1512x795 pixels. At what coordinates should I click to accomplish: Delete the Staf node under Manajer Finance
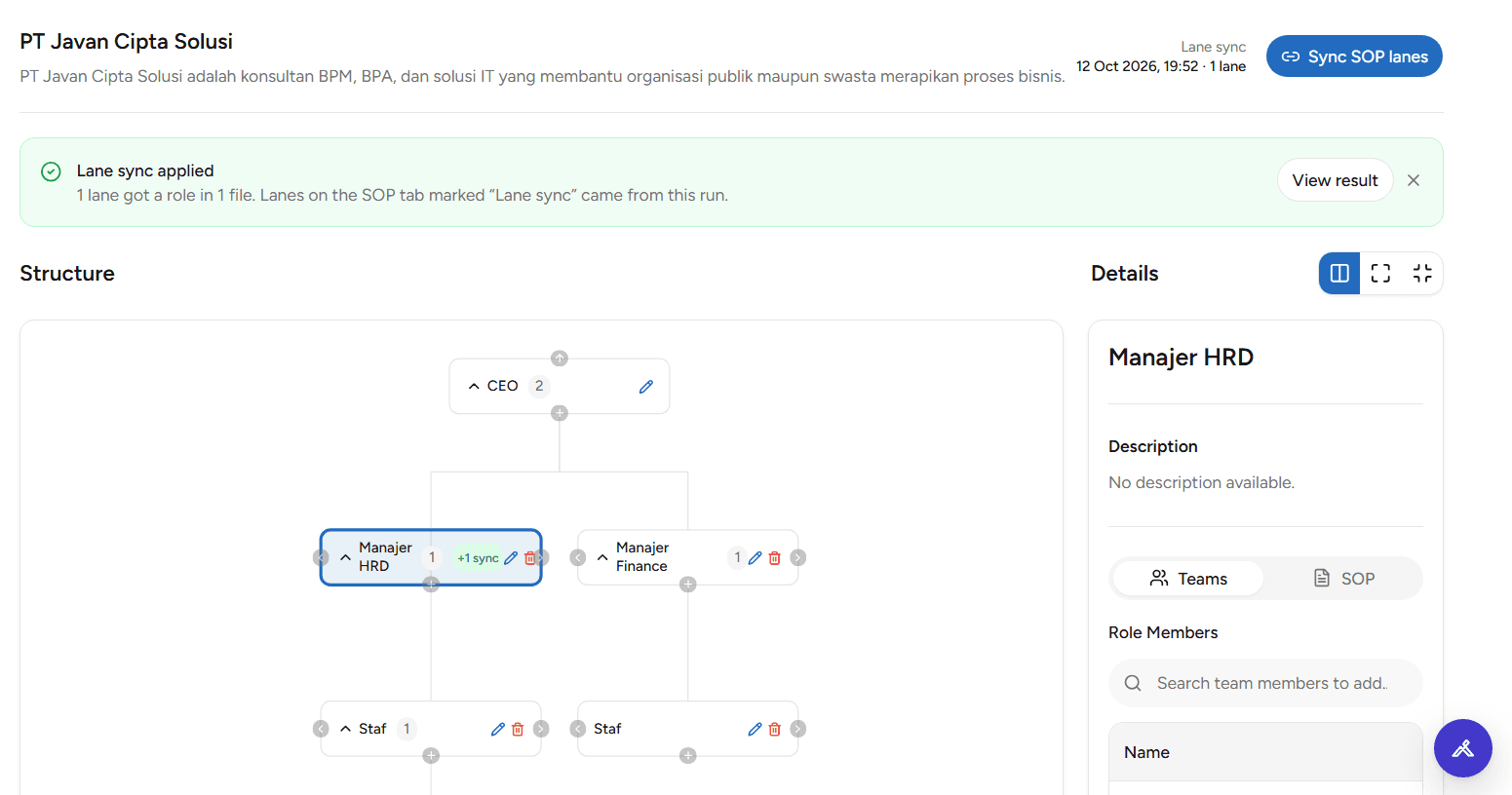pos(775,729)
